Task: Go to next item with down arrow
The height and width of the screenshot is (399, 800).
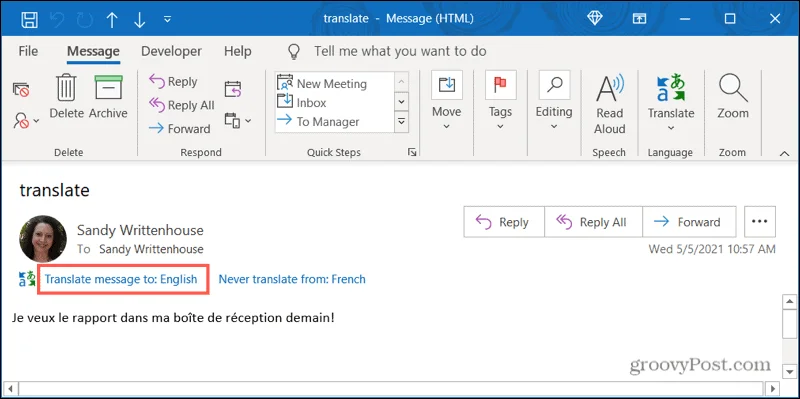Action: [x=139, y=19]
